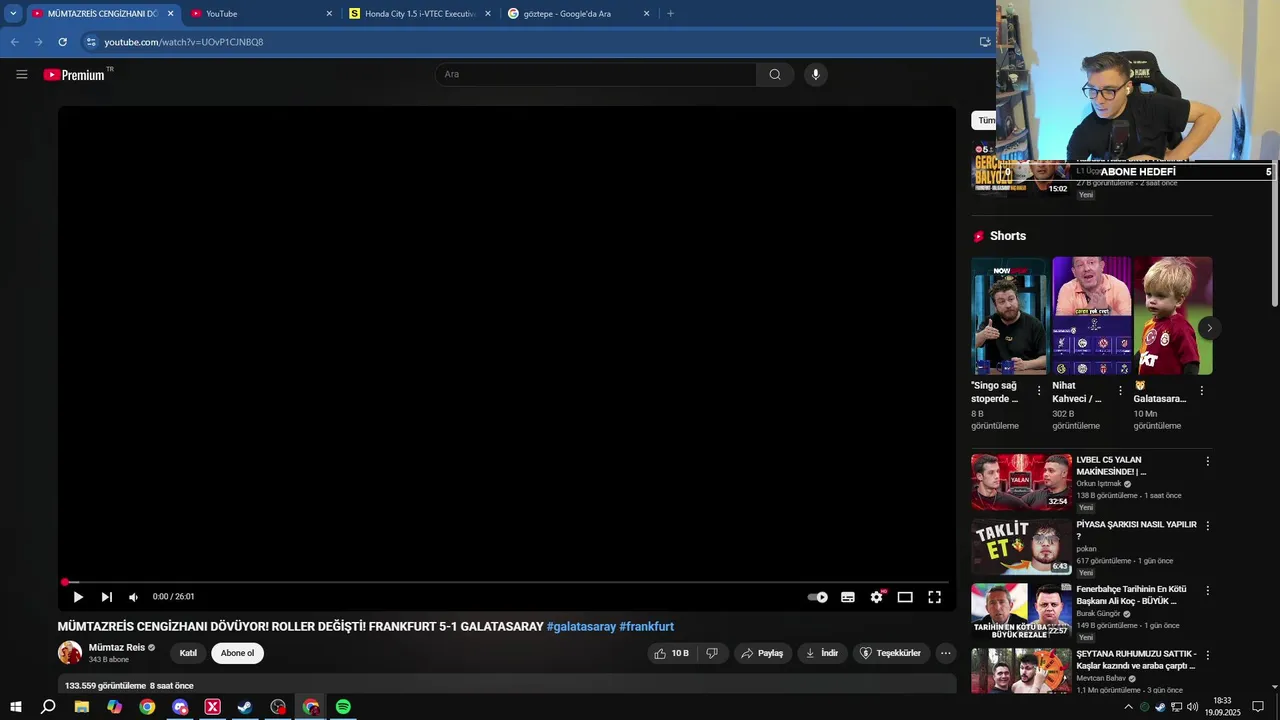Toggle subtitles/closed captions
Viewport: 1280px width, 720px height.
[848, 597]
